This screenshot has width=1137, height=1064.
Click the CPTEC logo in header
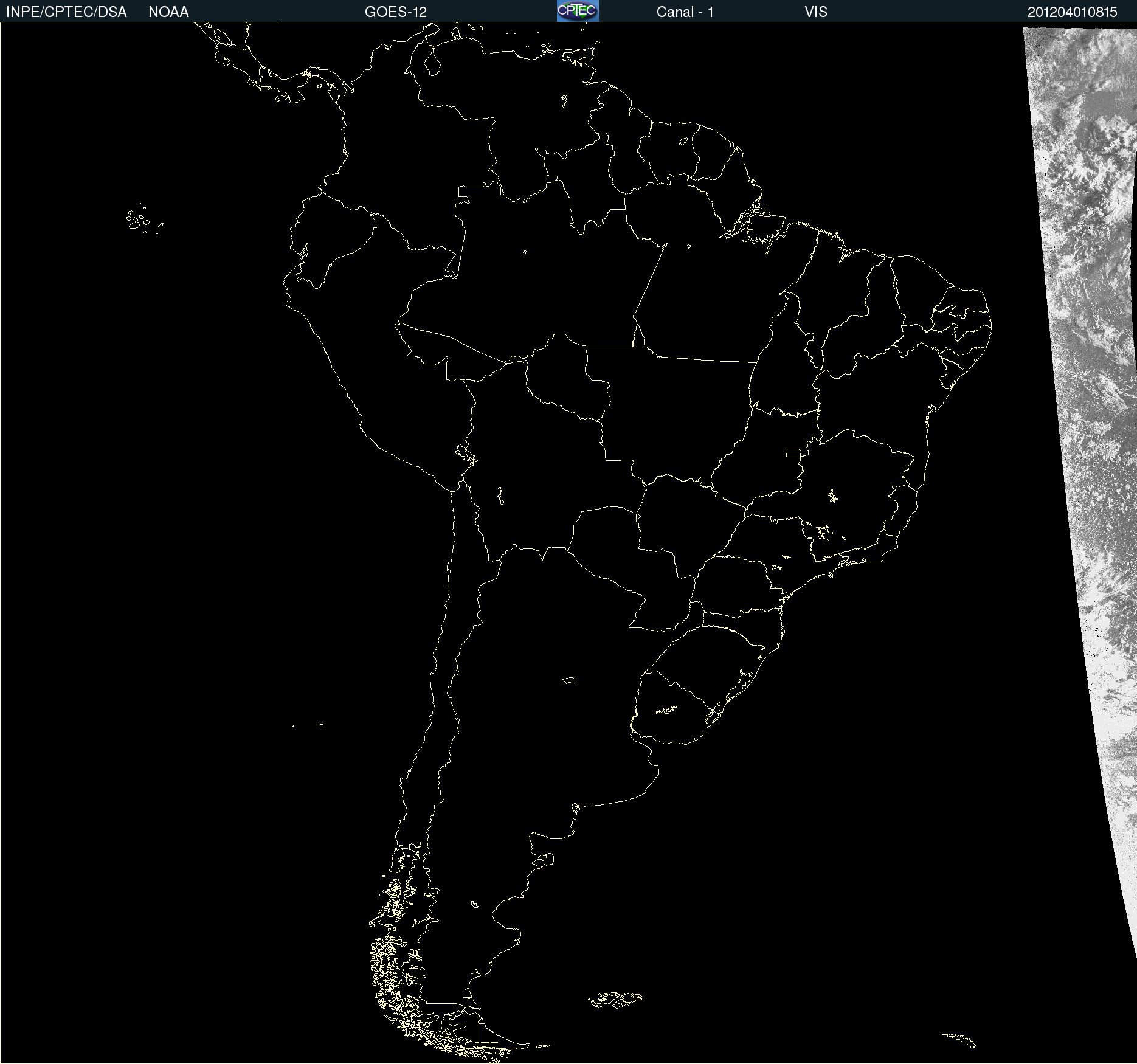point(578,11)
